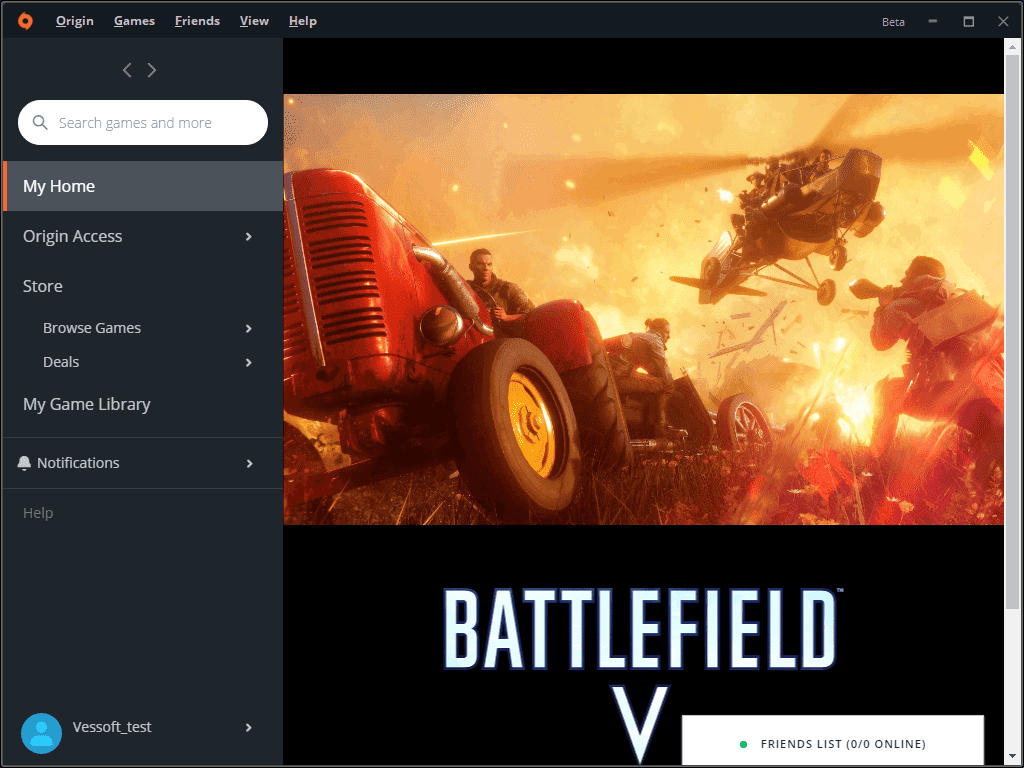Click the Beta label in title bar
Viewport: 1024px width, 768px height.
pyautogui.click(x=893, y=22)
